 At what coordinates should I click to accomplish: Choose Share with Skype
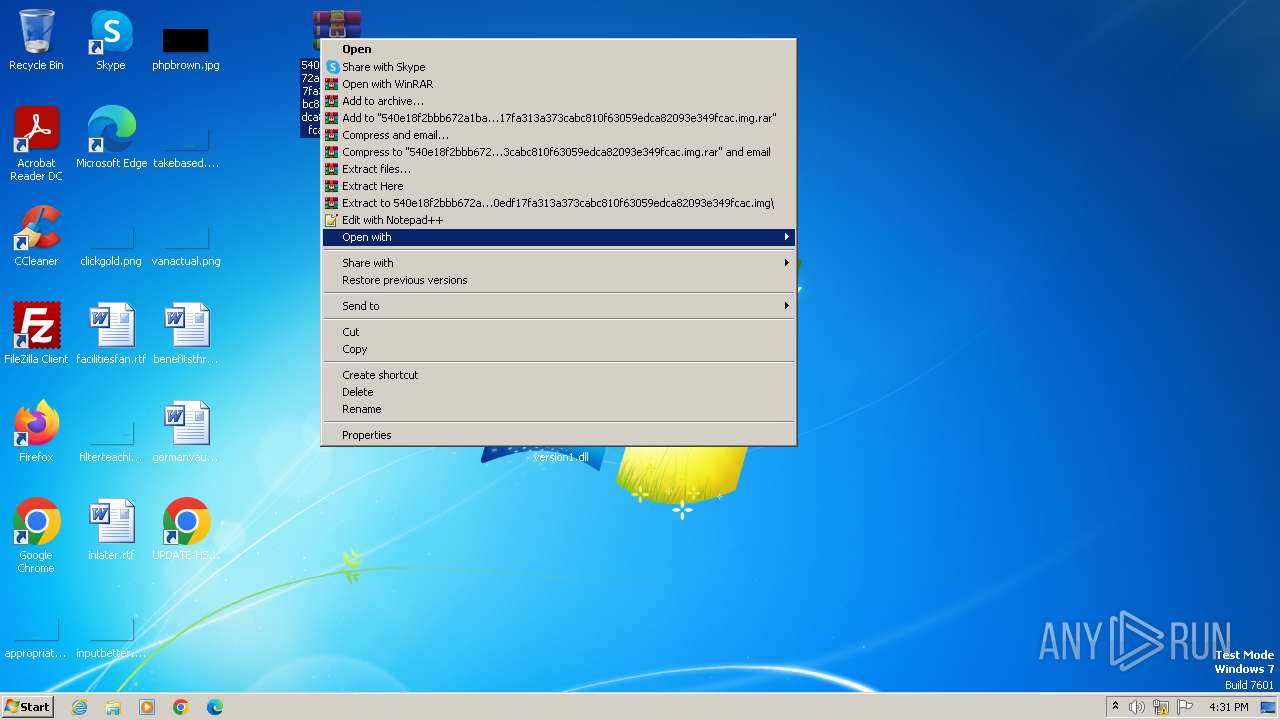point(558,67)
